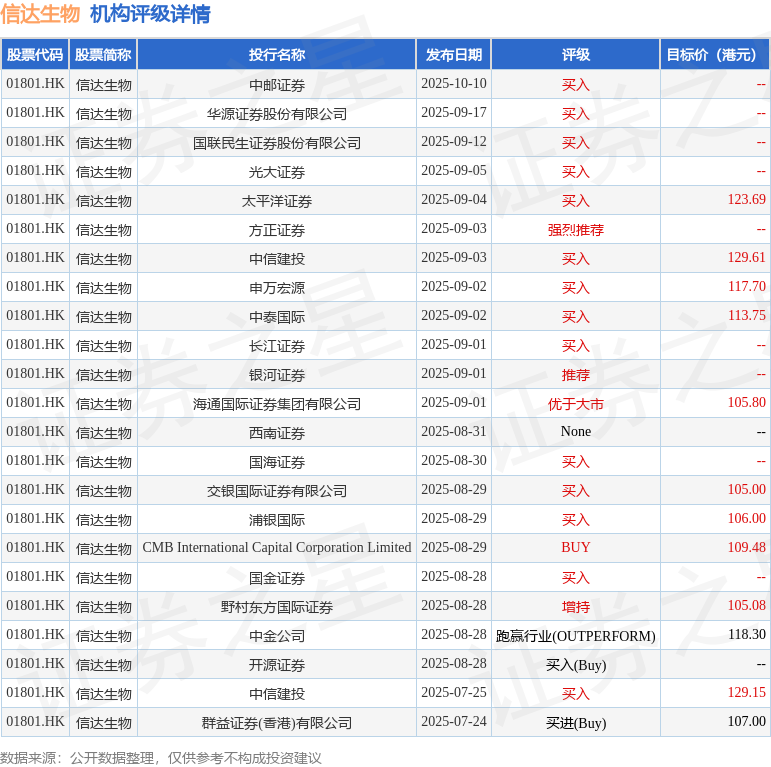The image size is (771, 767).
Task: Select the 国海证券 cell
Action: click(x=277, y=462)
